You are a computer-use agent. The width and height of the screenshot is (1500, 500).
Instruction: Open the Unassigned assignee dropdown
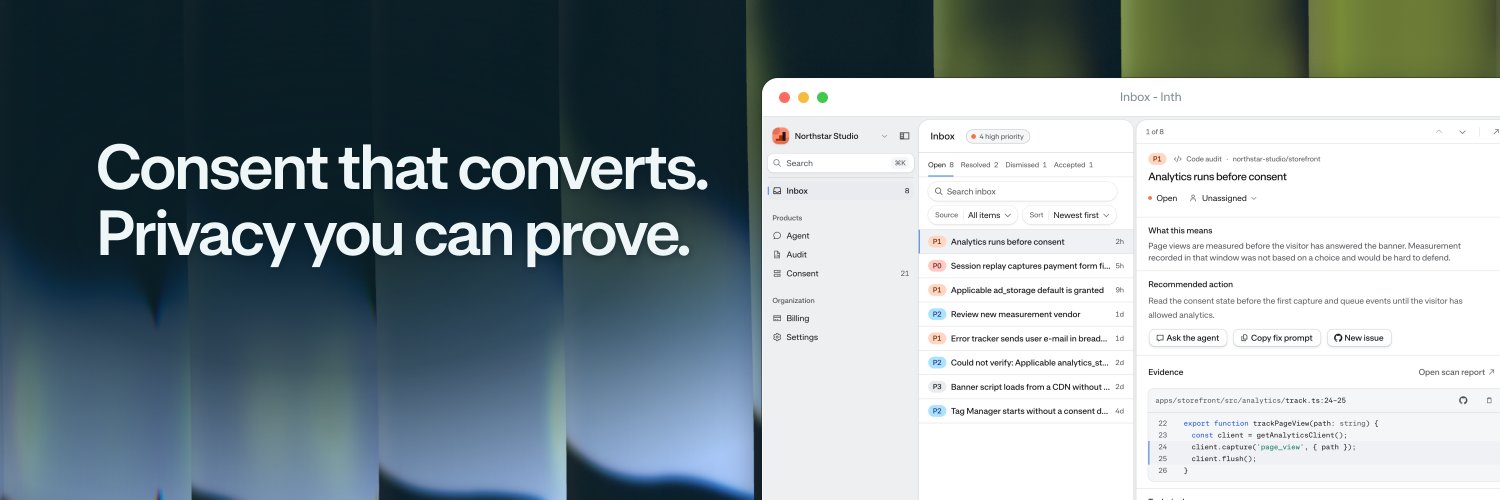pos(1222,198)
